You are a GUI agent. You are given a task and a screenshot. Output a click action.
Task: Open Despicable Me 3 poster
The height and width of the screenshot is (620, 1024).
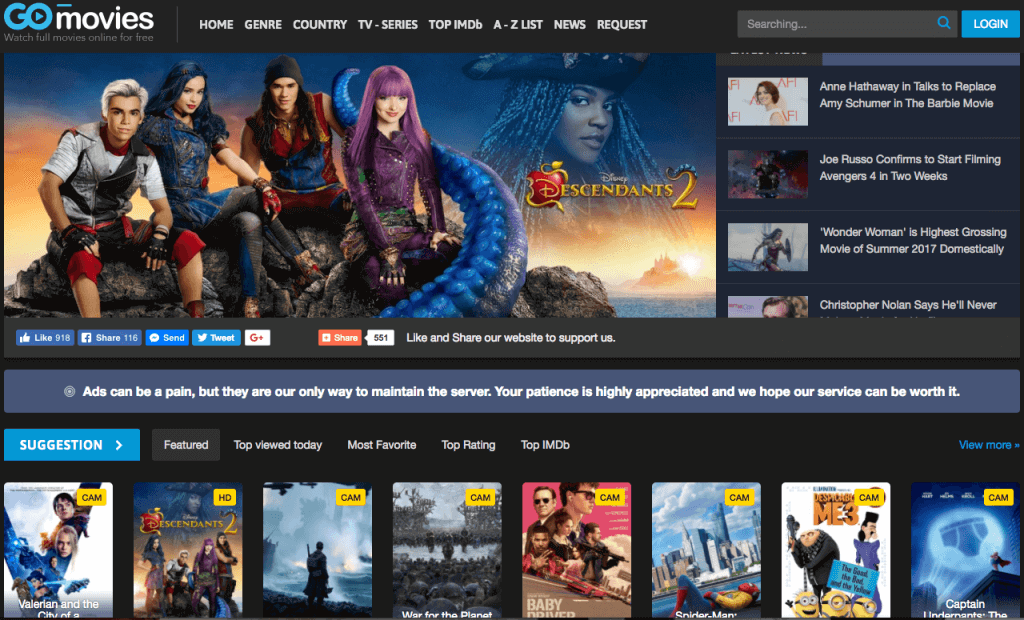pos(836,550)
